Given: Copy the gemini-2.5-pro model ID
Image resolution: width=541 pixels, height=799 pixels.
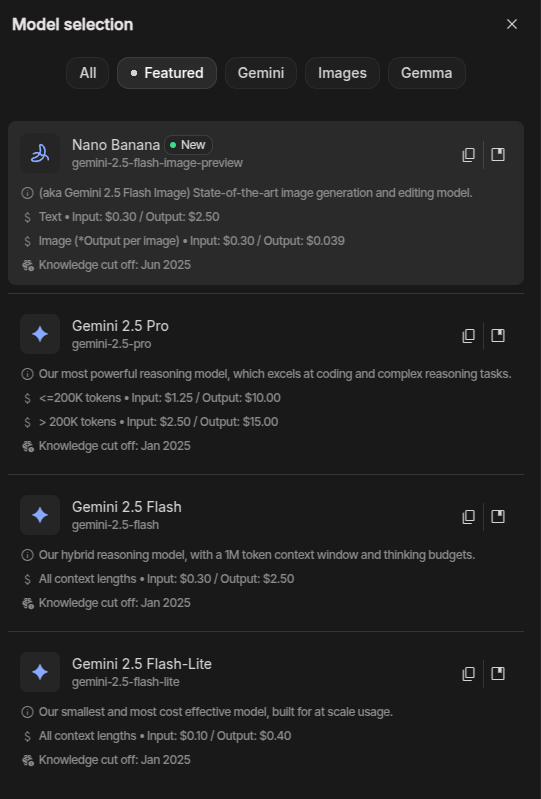Looking at the screenshot, I should [x=468, y=336].
